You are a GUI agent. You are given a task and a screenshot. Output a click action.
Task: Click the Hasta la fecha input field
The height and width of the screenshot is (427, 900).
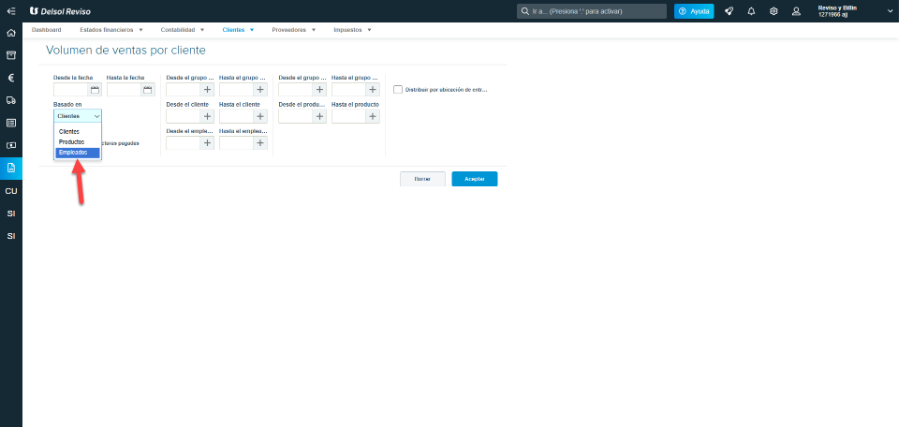[x=124, y=90]
